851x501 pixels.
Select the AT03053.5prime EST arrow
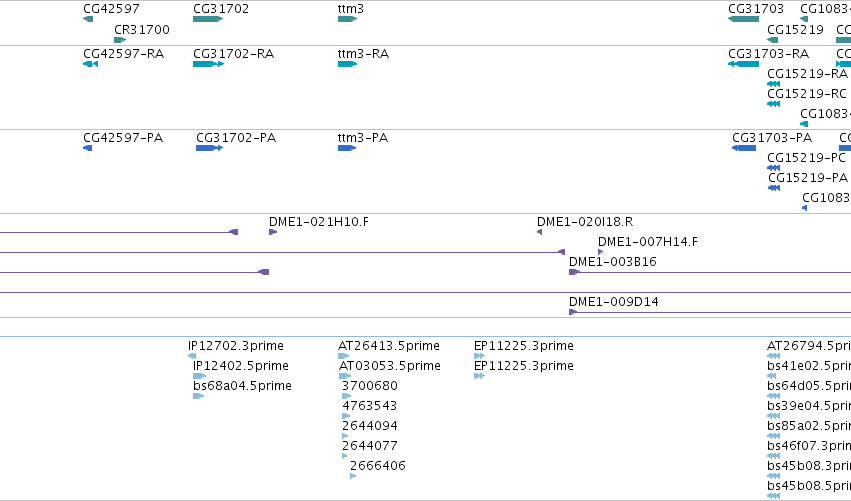[345, 376]
